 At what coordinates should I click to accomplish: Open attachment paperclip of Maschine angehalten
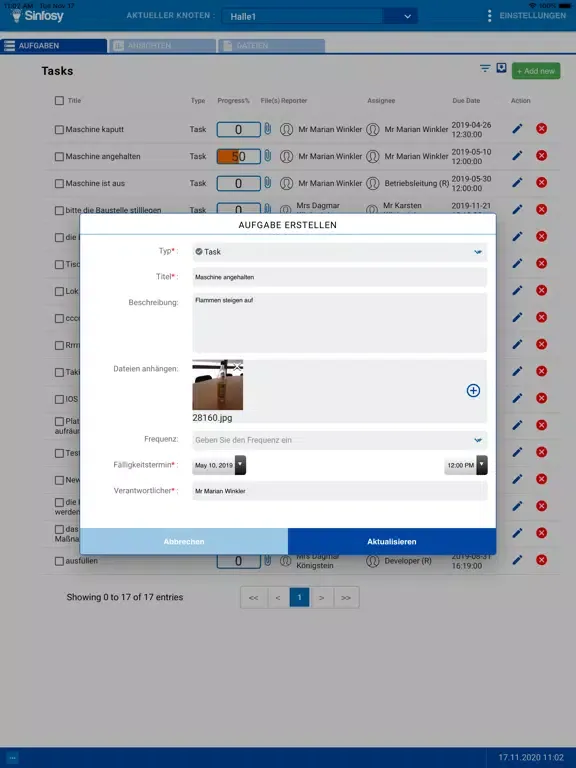pyautogui.click(x=267, y=156)
